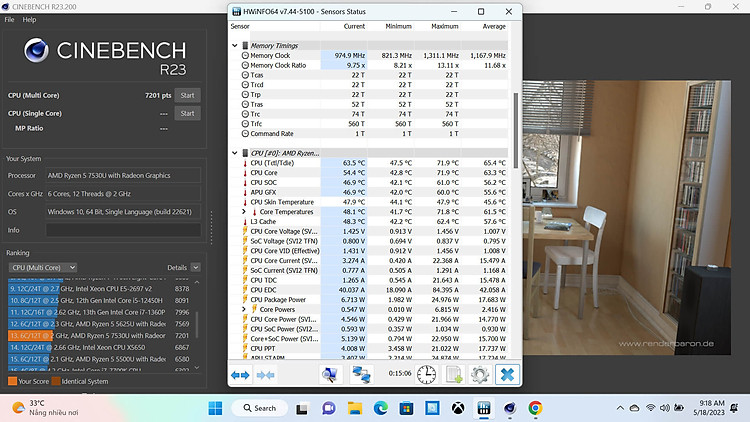Open the Xbox app on the taskbar
Image resolution: width=750 pixels, height=422 pixels.
458,408
